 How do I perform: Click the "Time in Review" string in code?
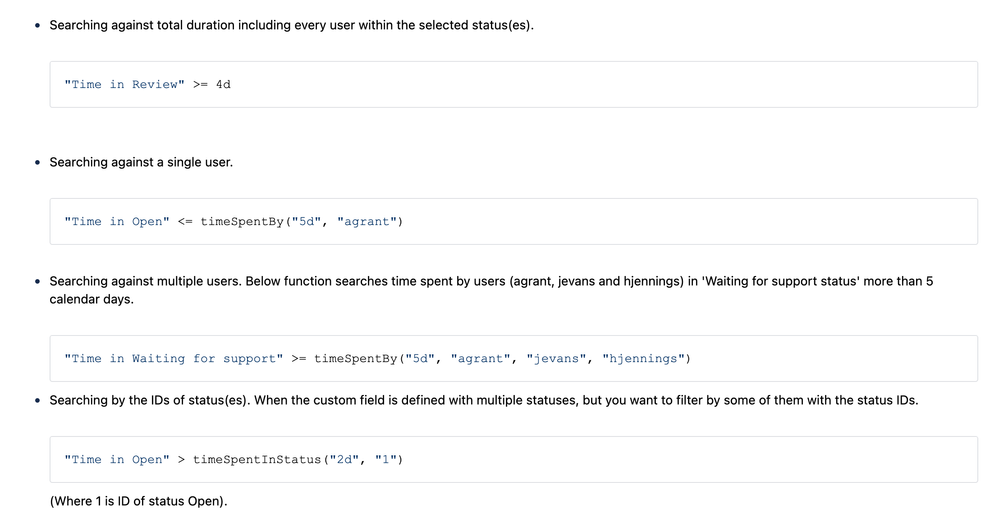coord(124,84)
